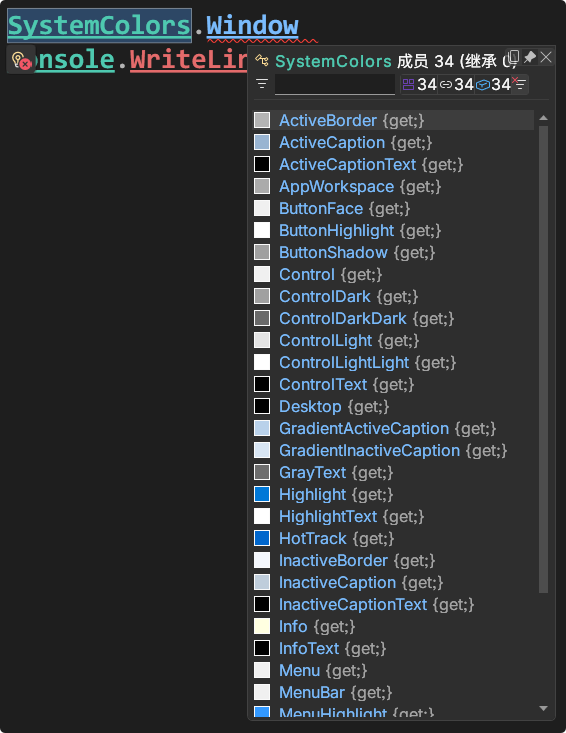Click the SystemColors identifier in code editor
Image resolution: width=566 pixels, height=733 pixels.
coord(100,25)
